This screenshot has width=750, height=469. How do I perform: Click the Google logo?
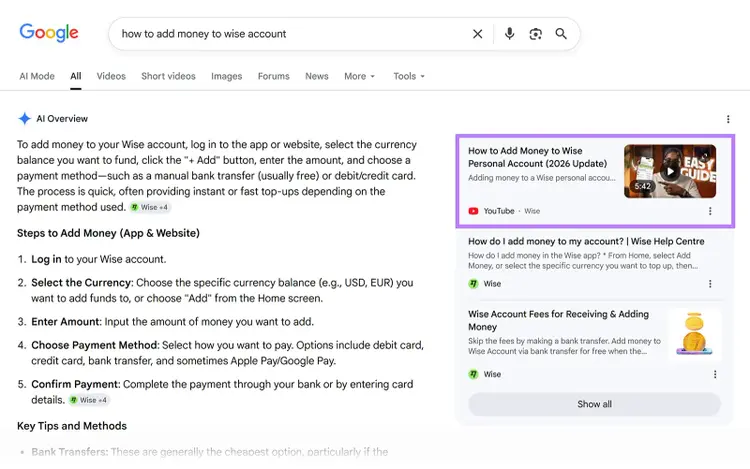point(49,33)
